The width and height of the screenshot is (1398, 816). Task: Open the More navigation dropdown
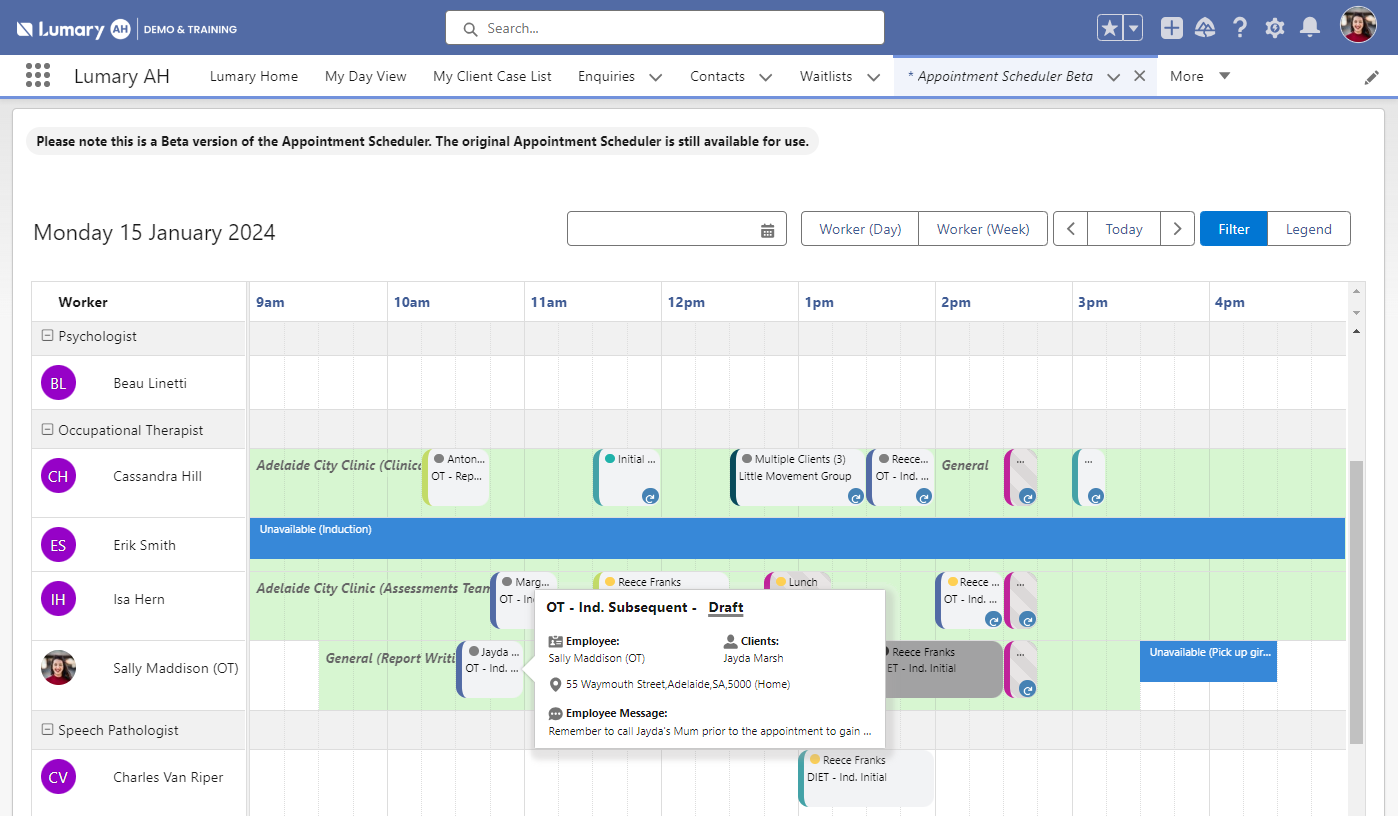coord(1199,76)
